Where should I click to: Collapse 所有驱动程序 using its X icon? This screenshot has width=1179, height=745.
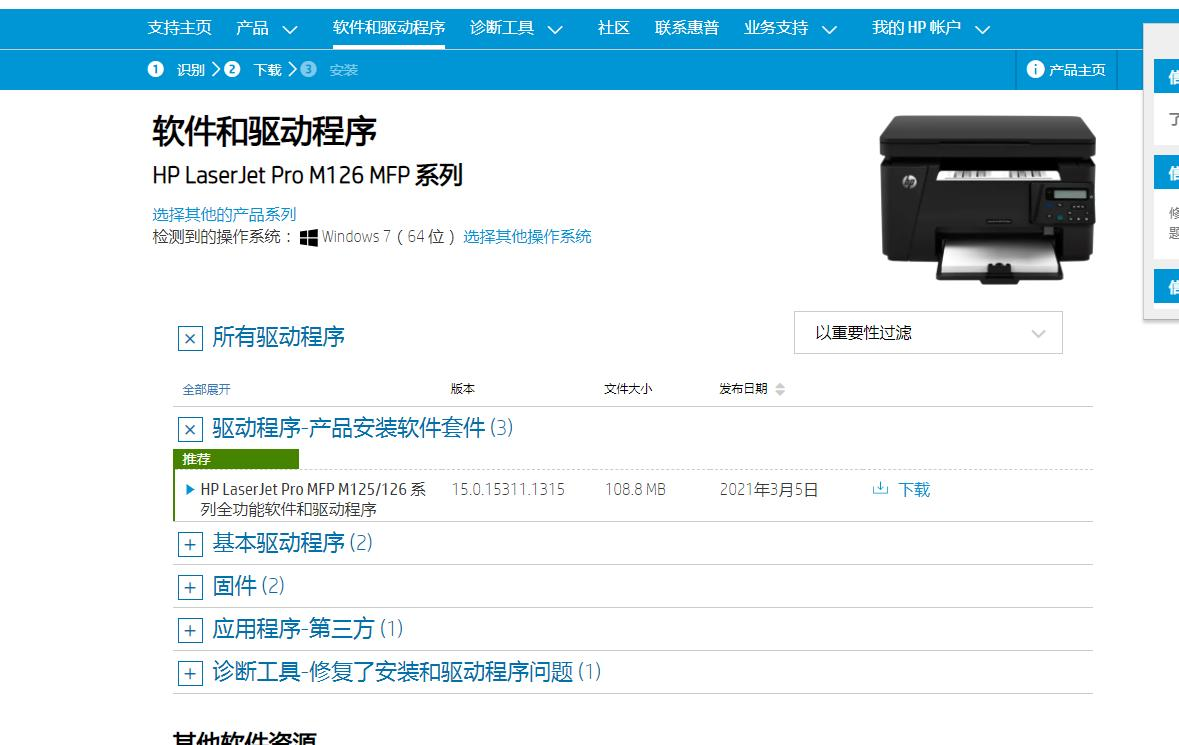(188, 339)
